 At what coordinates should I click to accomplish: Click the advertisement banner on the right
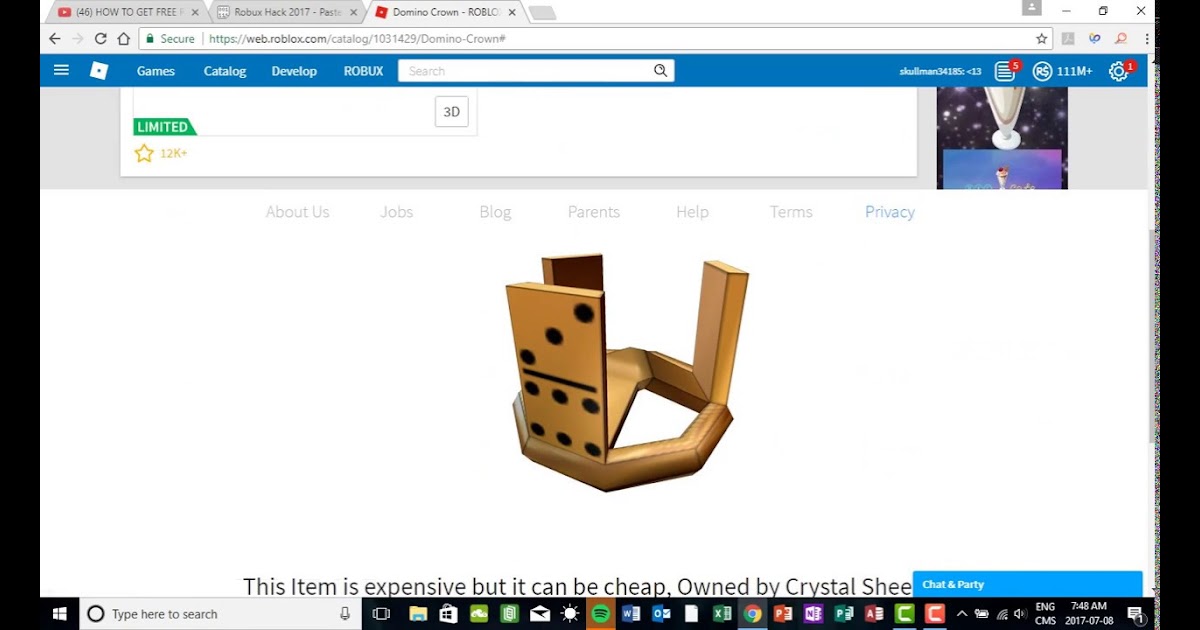pyautogui.click(x=1002, y=138)
